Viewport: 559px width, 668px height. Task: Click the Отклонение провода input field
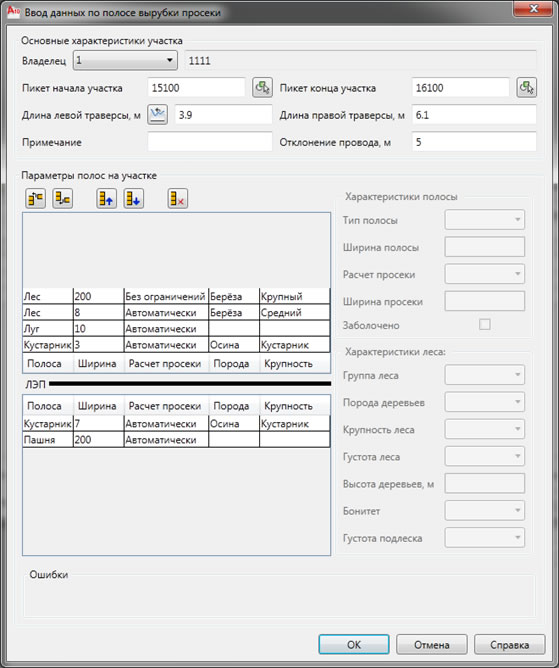tap(474, 142)
